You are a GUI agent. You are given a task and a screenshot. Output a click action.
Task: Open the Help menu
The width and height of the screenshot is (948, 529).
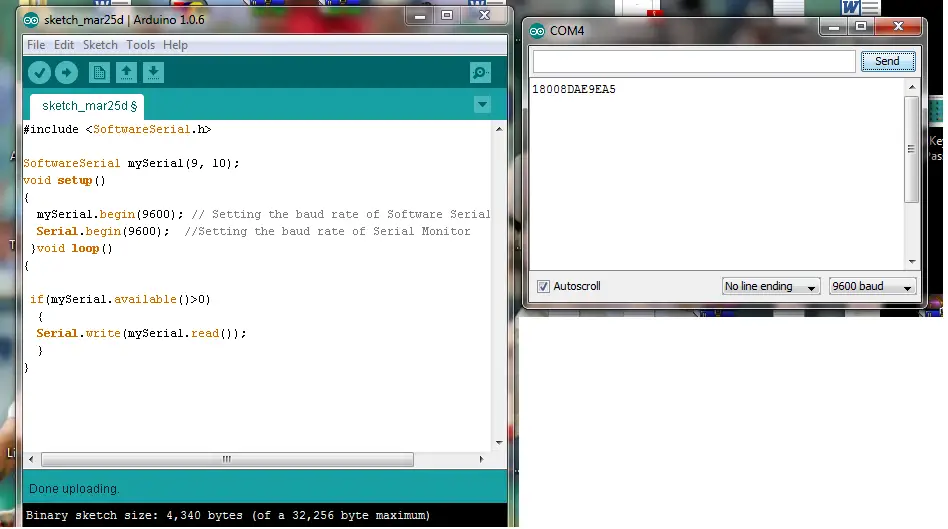point(175,45)
